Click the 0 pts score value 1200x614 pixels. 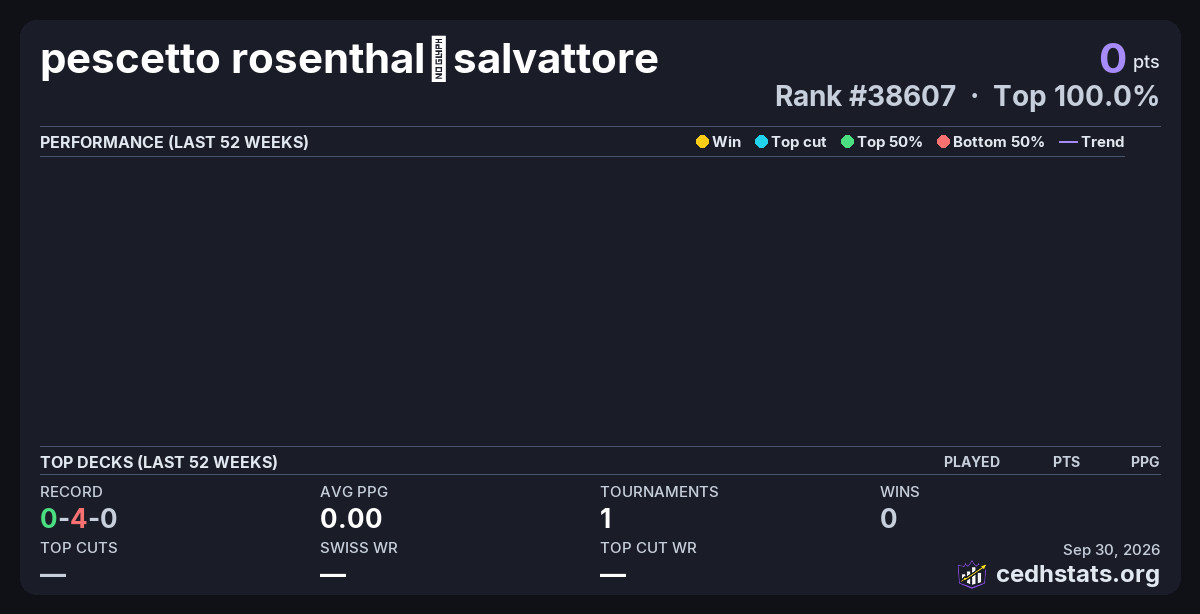click(x=1129, y=58)
